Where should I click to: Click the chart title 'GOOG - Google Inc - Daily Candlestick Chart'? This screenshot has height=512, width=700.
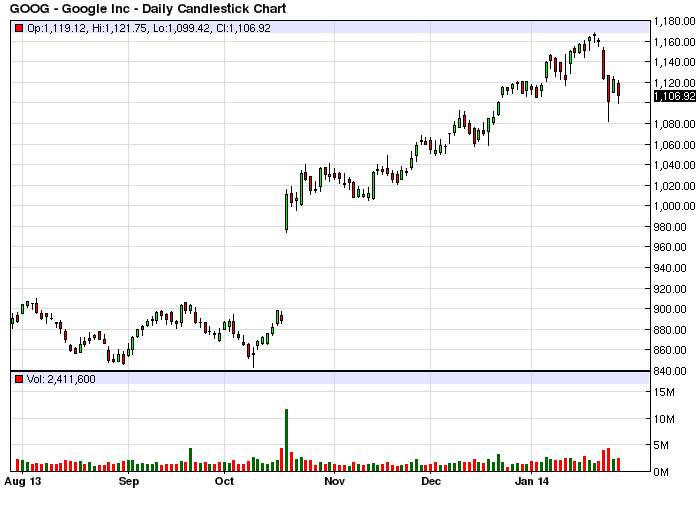point(148,8)
